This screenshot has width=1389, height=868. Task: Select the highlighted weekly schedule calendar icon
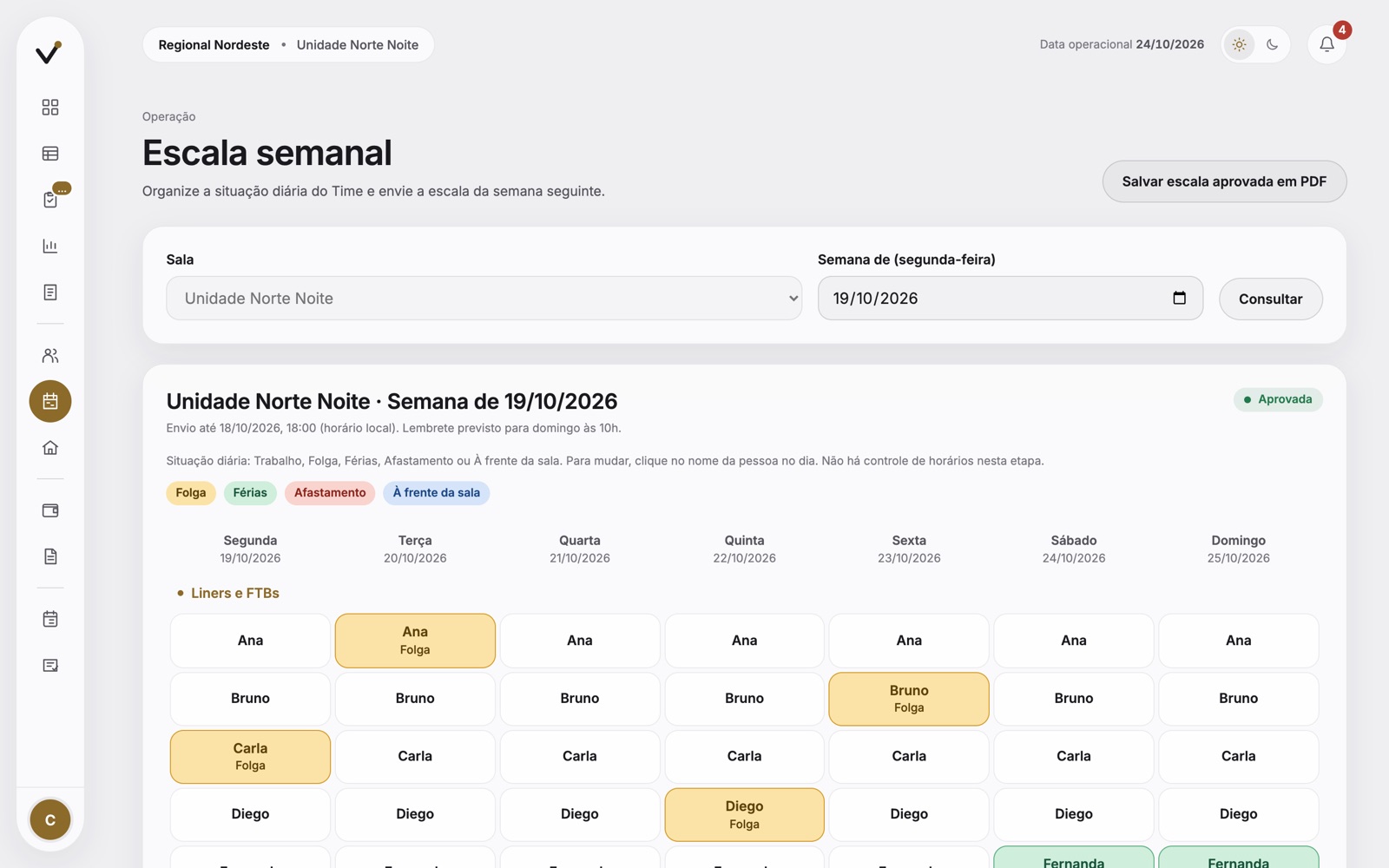click(x=50, y=401)
